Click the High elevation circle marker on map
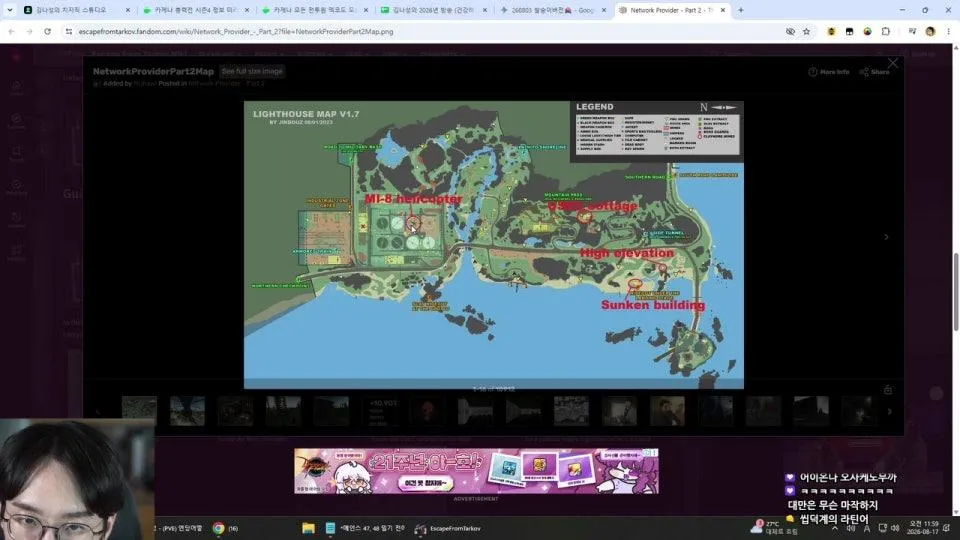 (662, 268)
